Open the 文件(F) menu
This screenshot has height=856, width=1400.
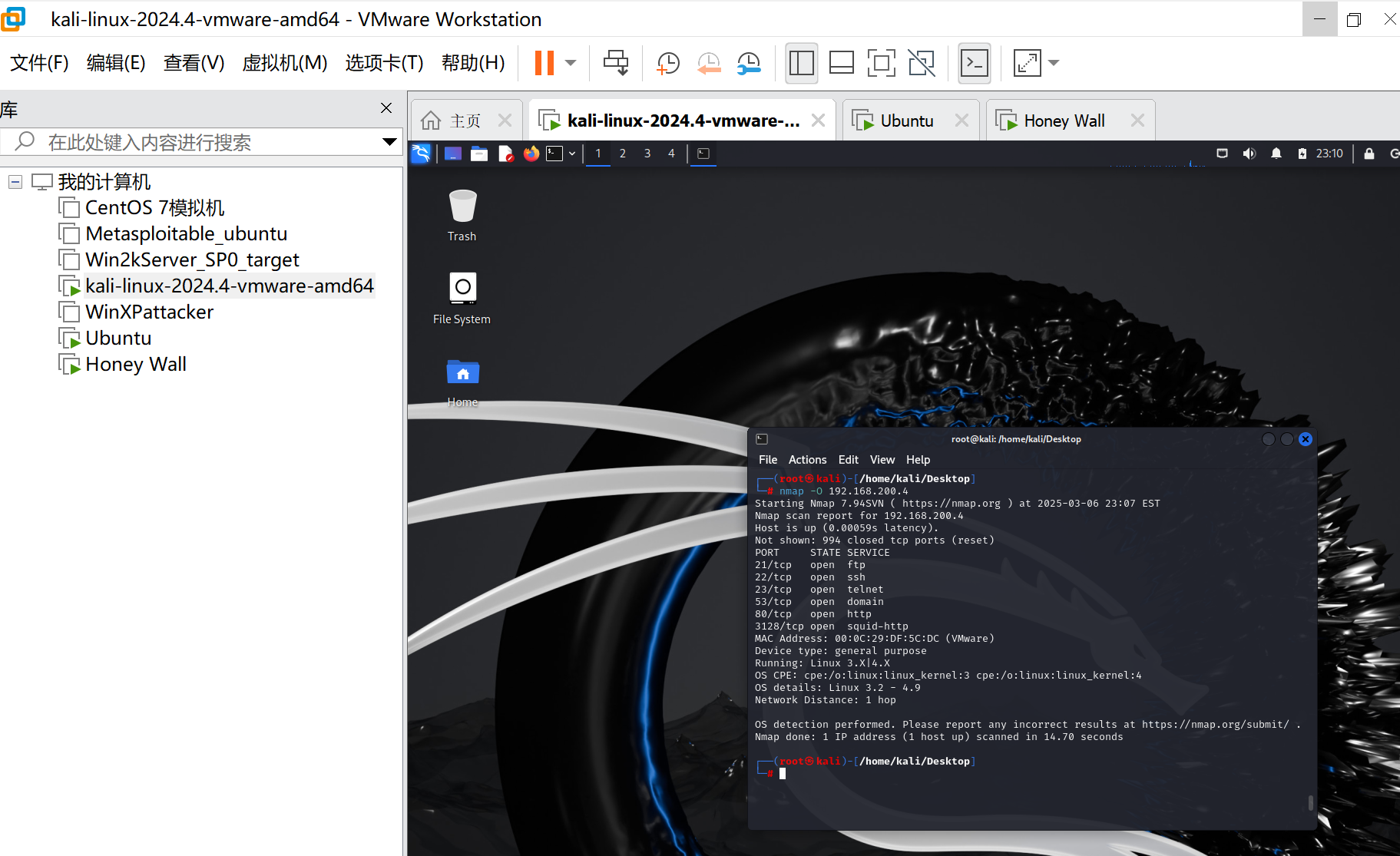pyautogui.click(x=39, y=63)
